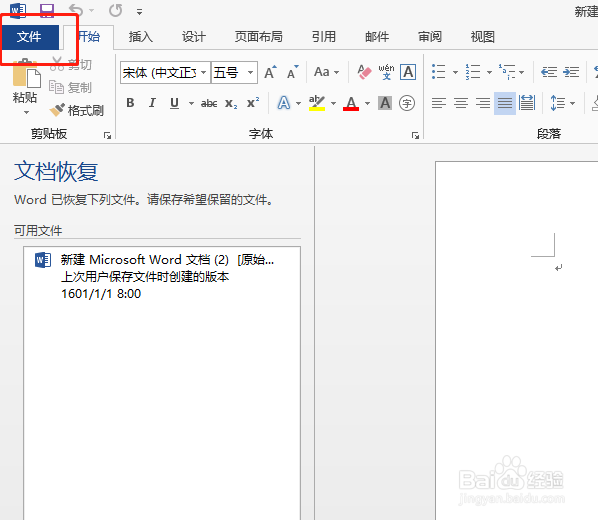Open the 剪贴板 dialog launcher
Screen dimensions: 598x520
click(108, 135)
